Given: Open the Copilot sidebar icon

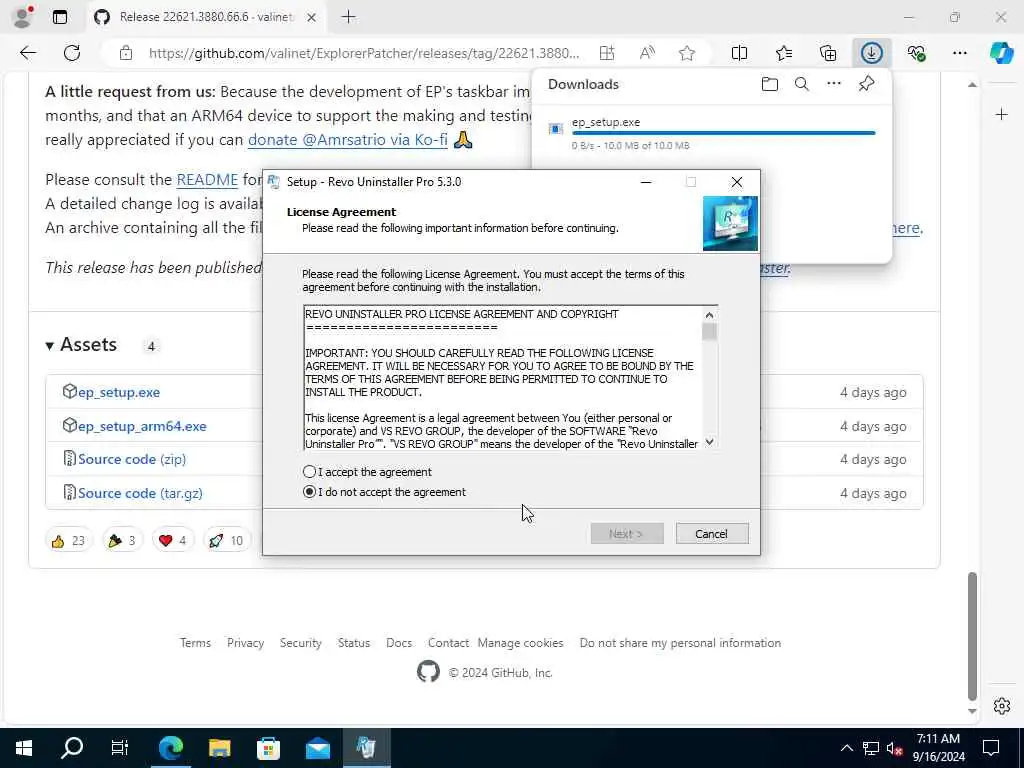Looking at the screenshot, I should click(x=1001, y=53).
